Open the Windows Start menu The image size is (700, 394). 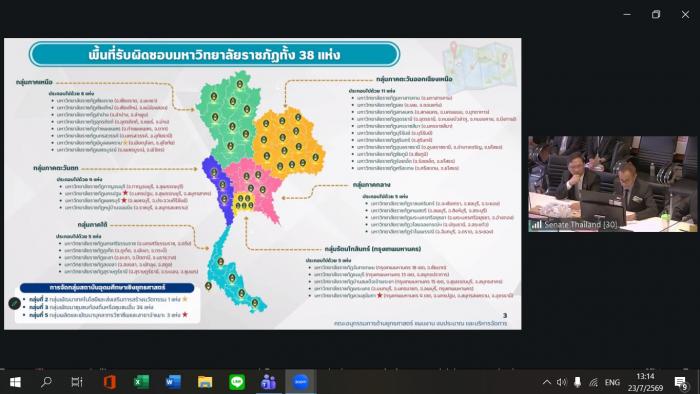pyautogui.click(x=15, y=382)
